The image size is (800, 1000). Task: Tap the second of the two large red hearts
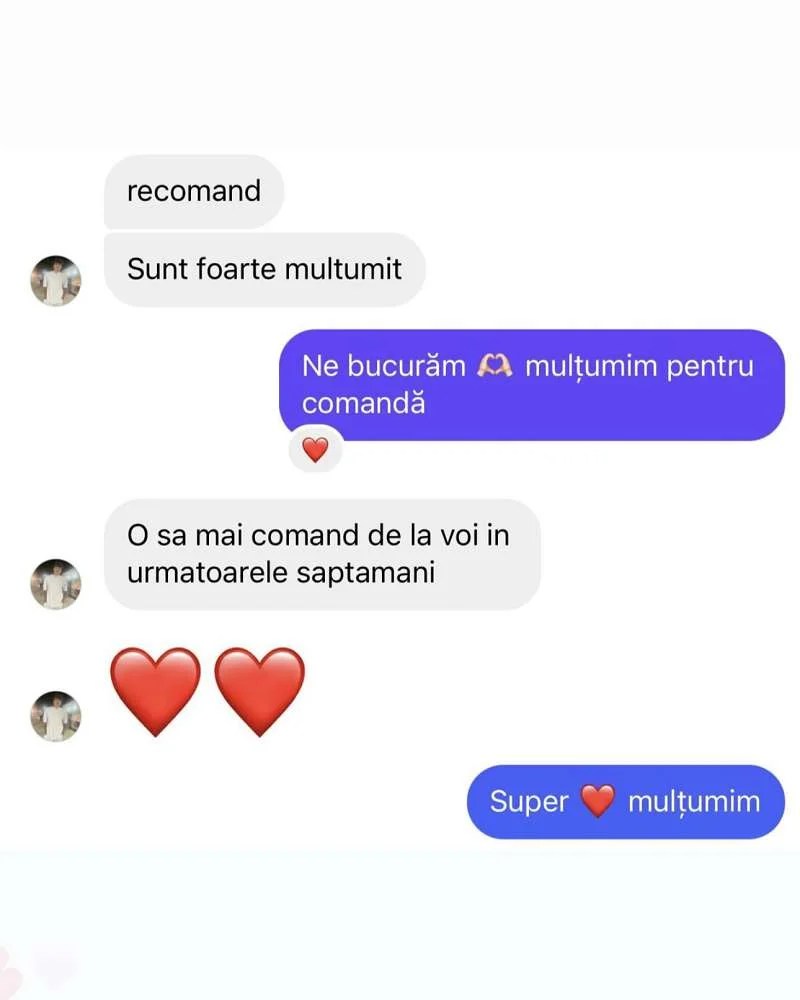coord(259,691)
